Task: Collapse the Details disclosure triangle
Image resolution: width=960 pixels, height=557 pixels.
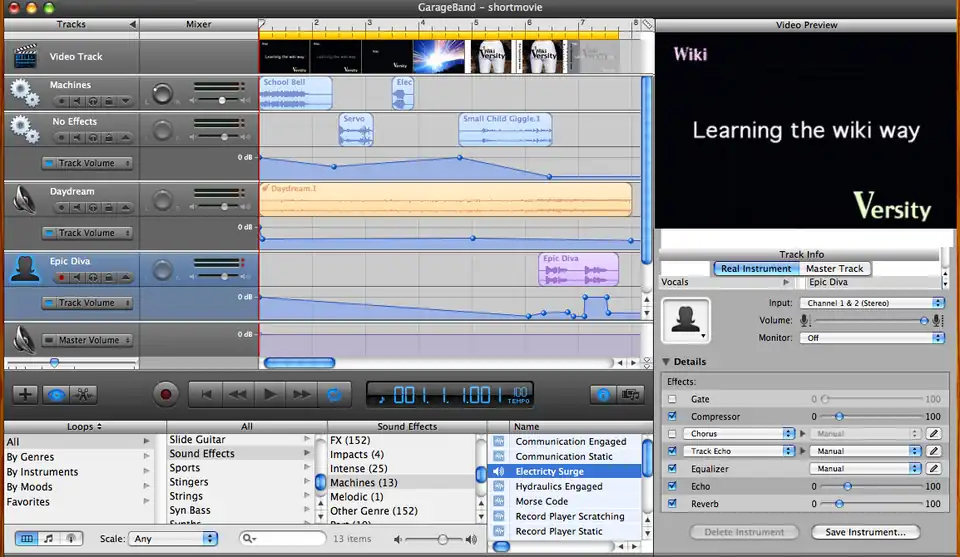Action: click(667, 362)
